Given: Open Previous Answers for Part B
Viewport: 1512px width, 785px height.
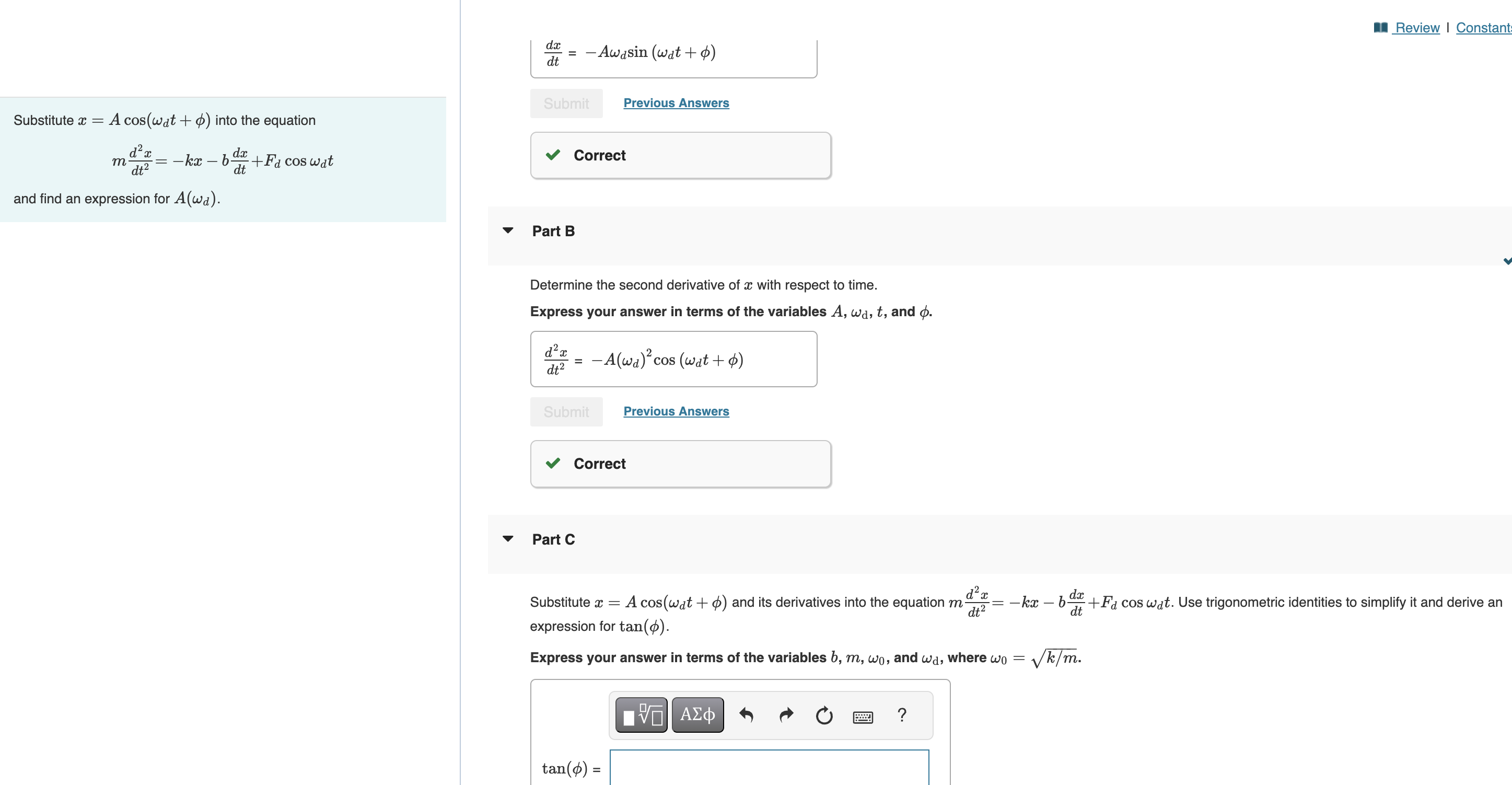Looking at the screenshot, I should click(x=676, y=411).
